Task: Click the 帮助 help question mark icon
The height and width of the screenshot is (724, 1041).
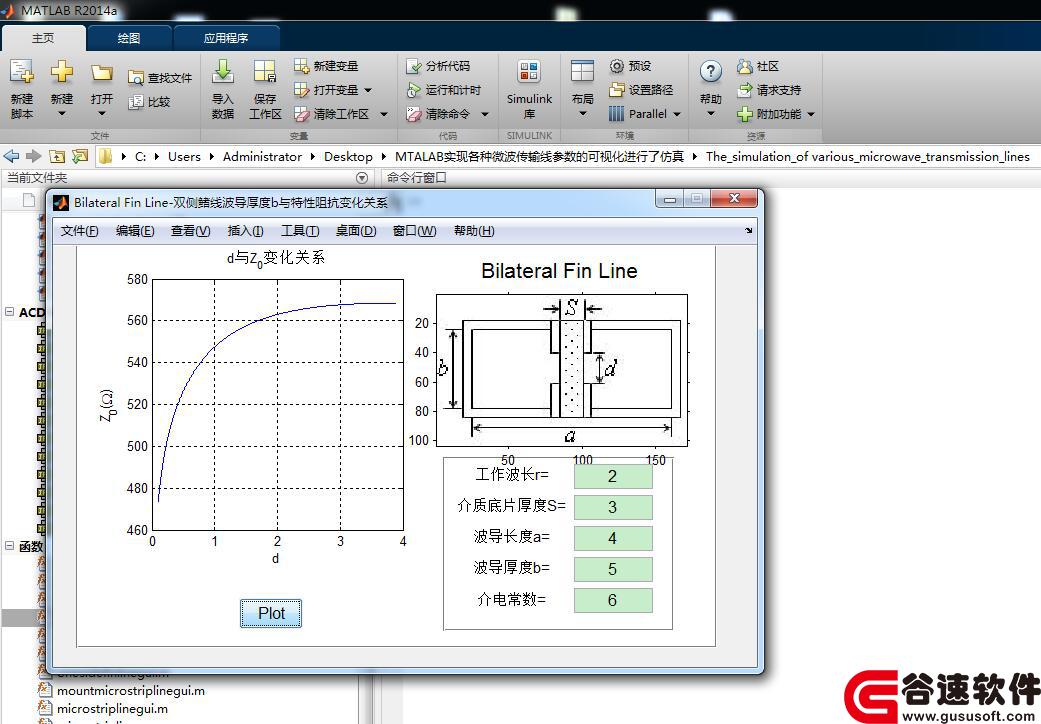Action: click(x=710, y=71)
